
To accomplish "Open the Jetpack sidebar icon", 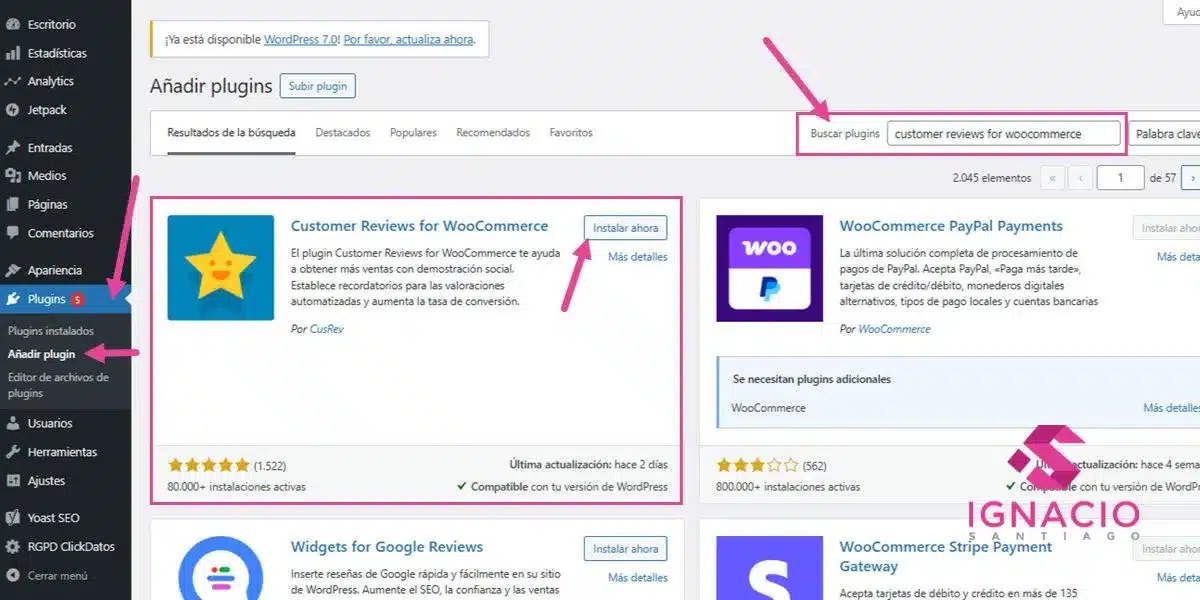I will (13, 110).
